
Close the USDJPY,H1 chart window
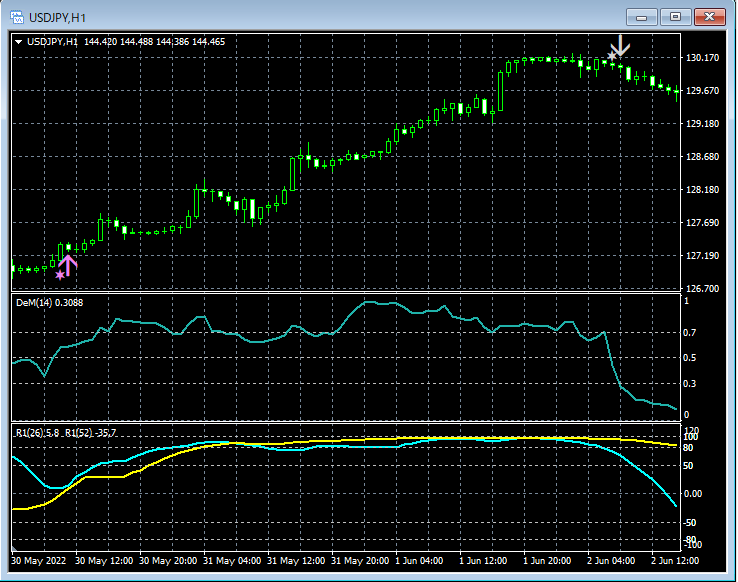coord(711,17)
